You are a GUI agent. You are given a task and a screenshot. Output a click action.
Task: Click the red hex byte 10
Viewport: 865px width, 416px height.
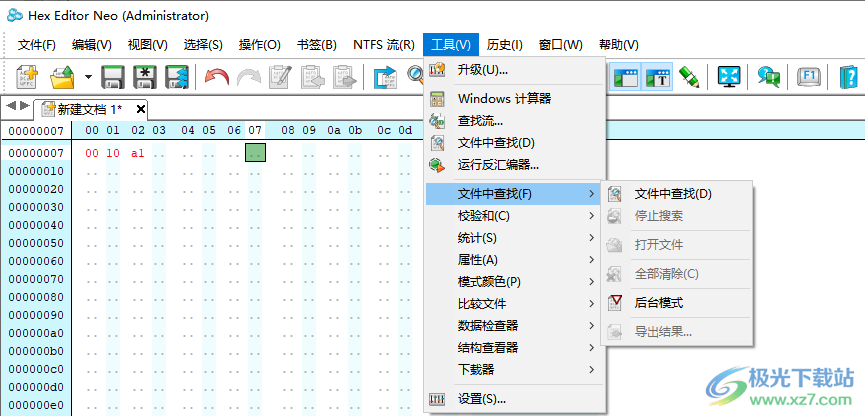click(113, 153)
